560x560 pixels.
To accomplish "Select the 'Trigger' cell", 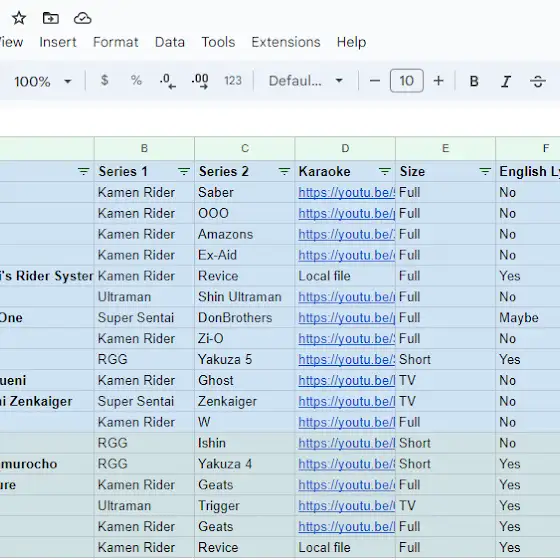I will point(245,506).
